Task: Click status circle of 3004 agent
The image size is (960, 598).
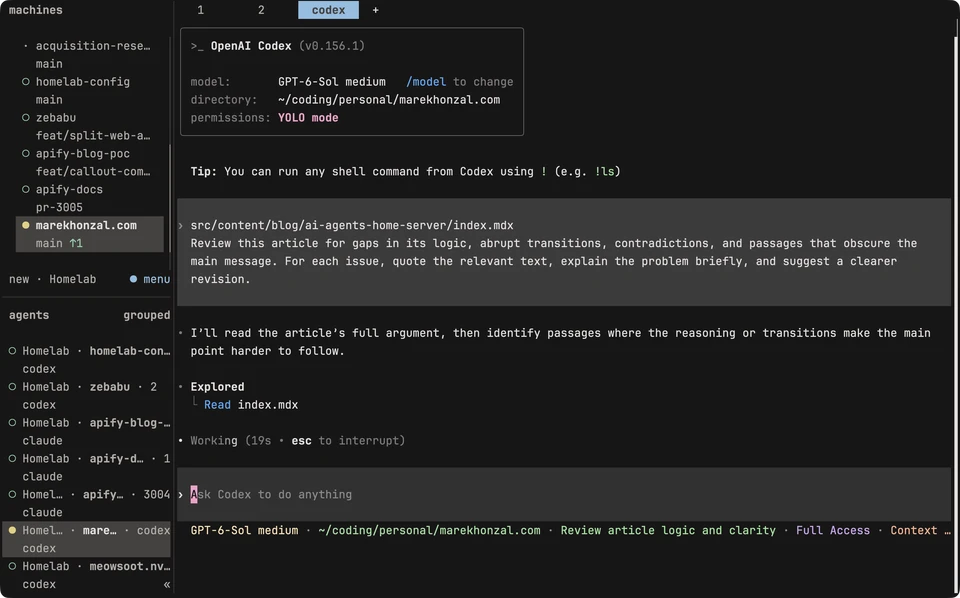Action: point(12,494)
